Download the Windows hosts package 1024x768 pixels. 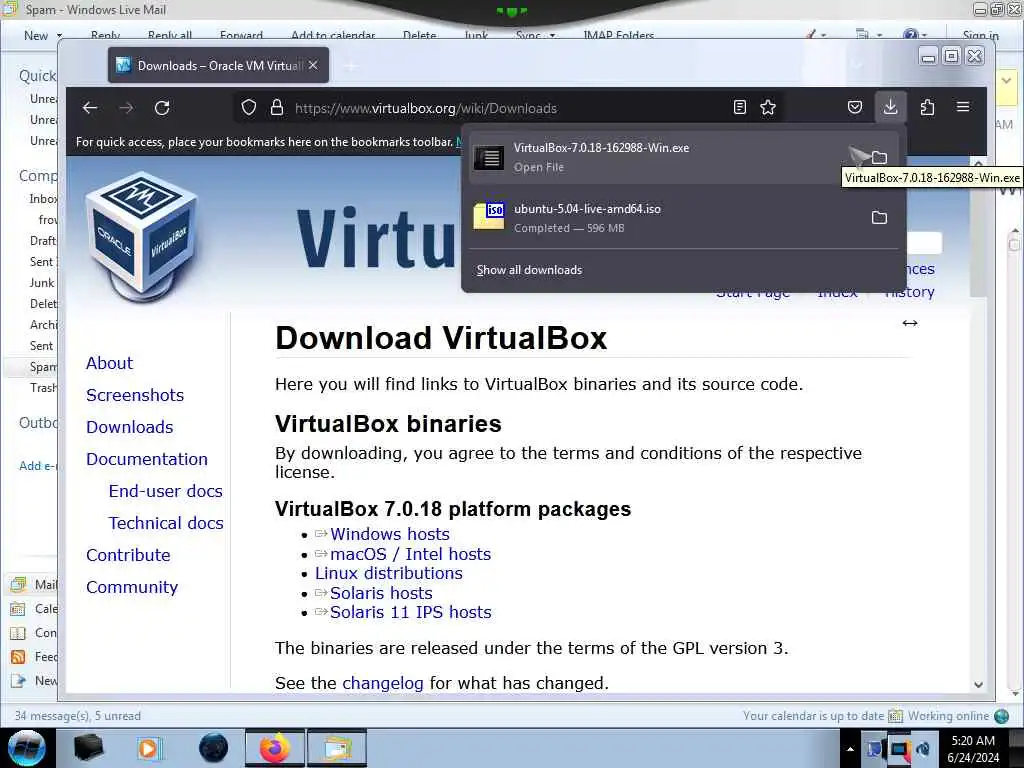[x=389, y=534]
